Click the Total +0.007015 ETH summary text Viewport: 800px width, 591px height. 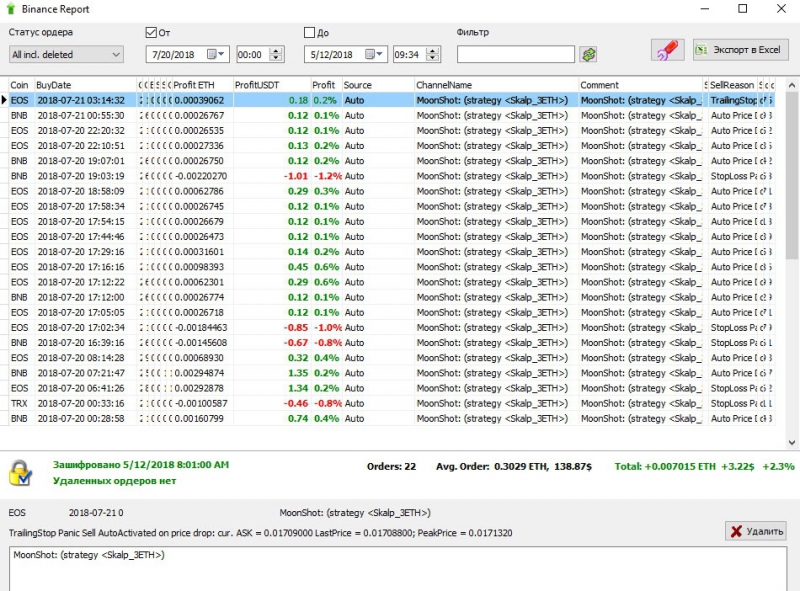(x=704, y=466)
